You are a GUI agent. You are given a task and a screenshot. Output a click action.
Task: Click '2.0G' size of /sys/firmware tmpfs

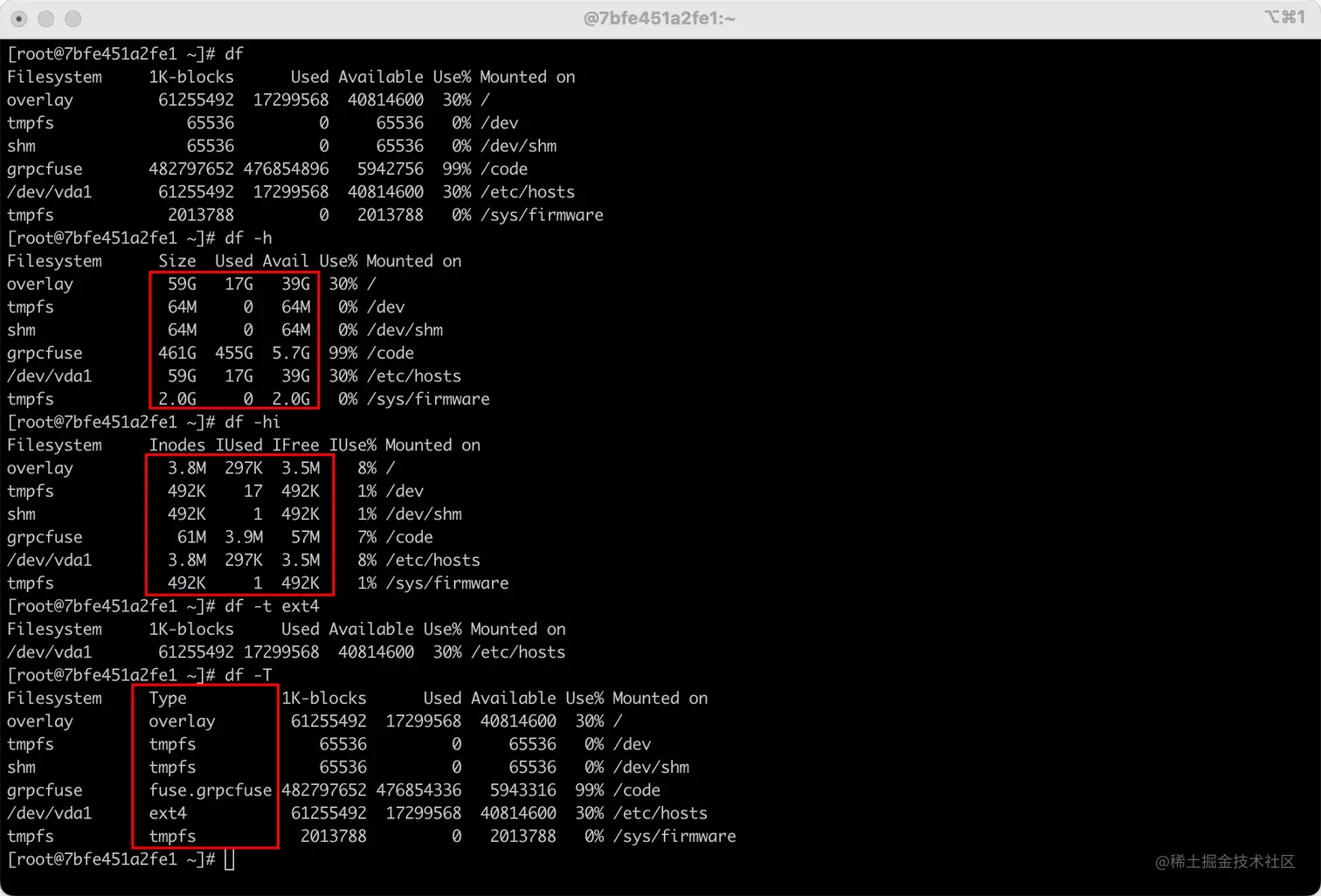177,399
